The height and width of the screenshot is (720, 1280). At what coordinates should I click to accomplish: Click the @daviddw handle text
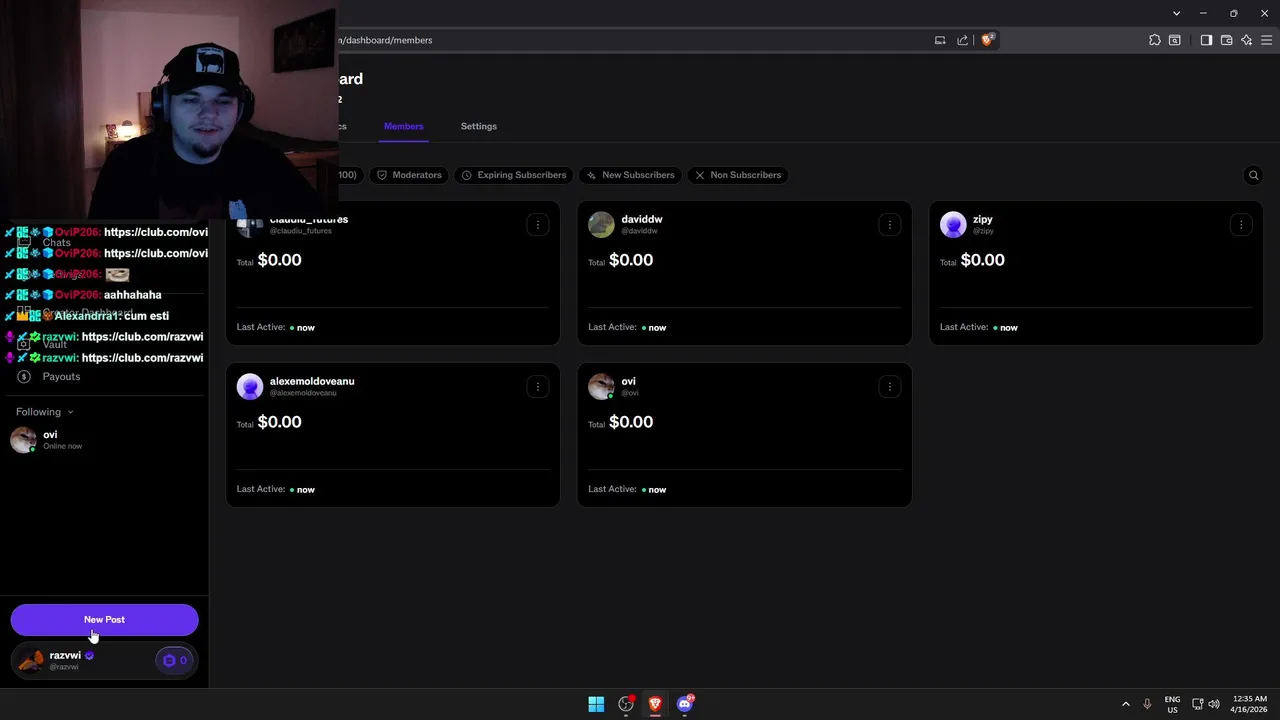click(639, 231)
